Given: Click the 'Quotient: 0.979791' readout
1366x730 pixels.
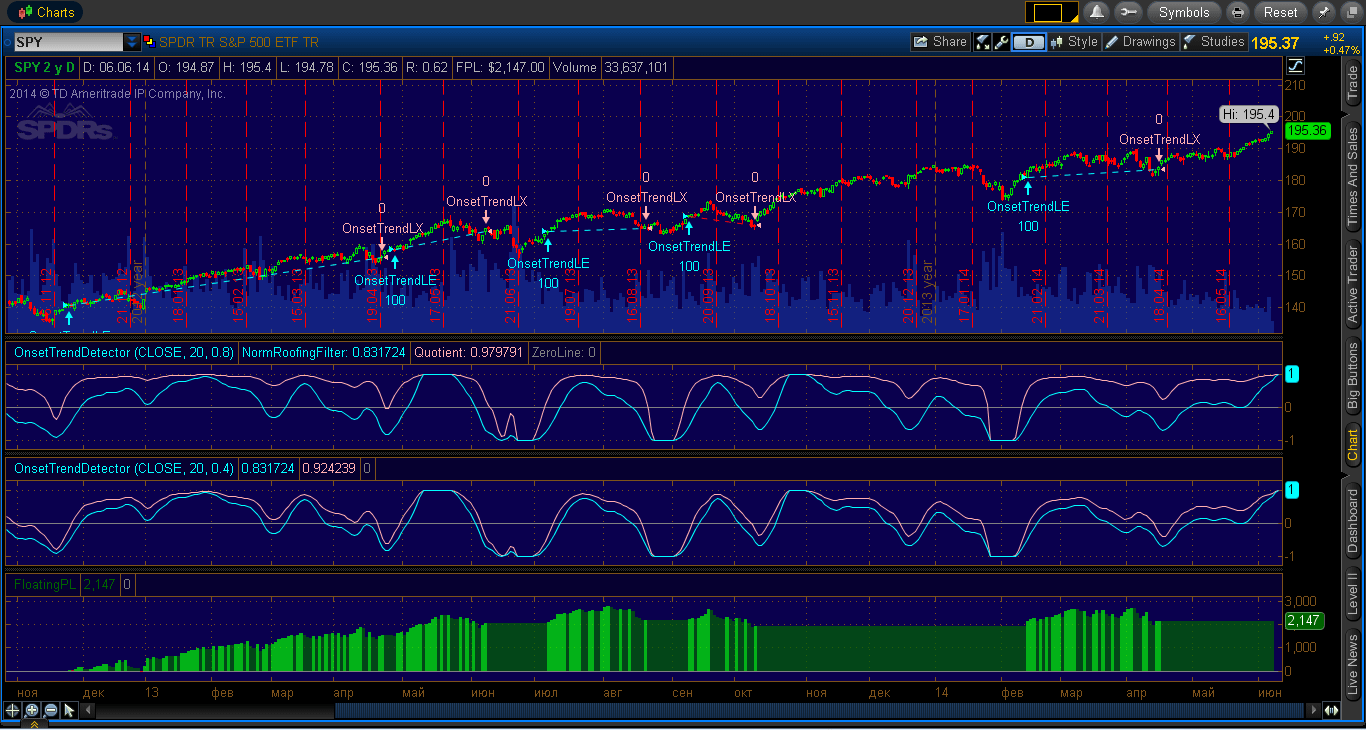Looking at the screenshot, I should (x=469, y=352).
